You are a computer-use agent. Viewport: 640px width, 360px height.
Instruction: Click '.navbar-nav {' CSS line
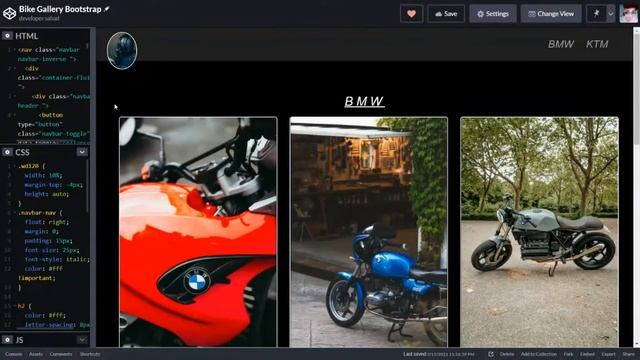point(40,213)
